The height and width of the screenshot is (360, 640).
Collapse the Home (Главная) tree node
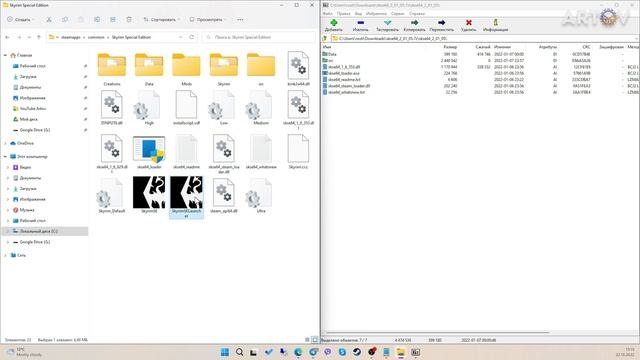[5, 55]
